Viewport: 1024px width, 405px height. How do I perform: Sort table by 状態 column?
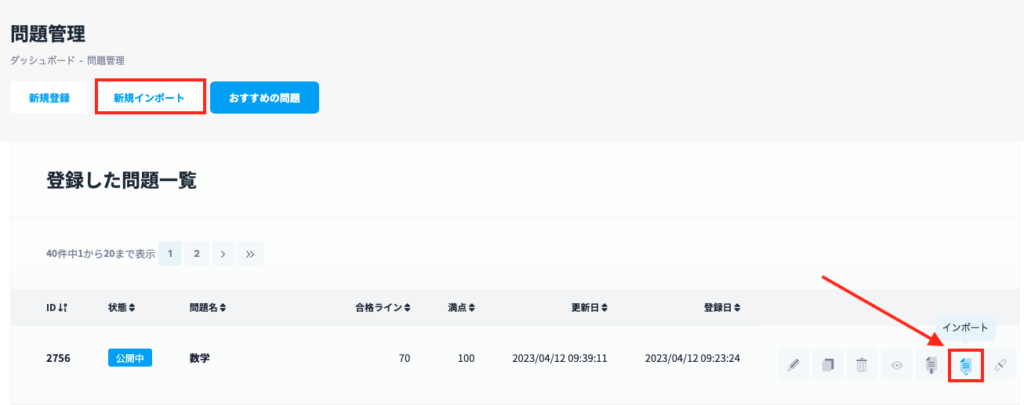coord(121,307)
